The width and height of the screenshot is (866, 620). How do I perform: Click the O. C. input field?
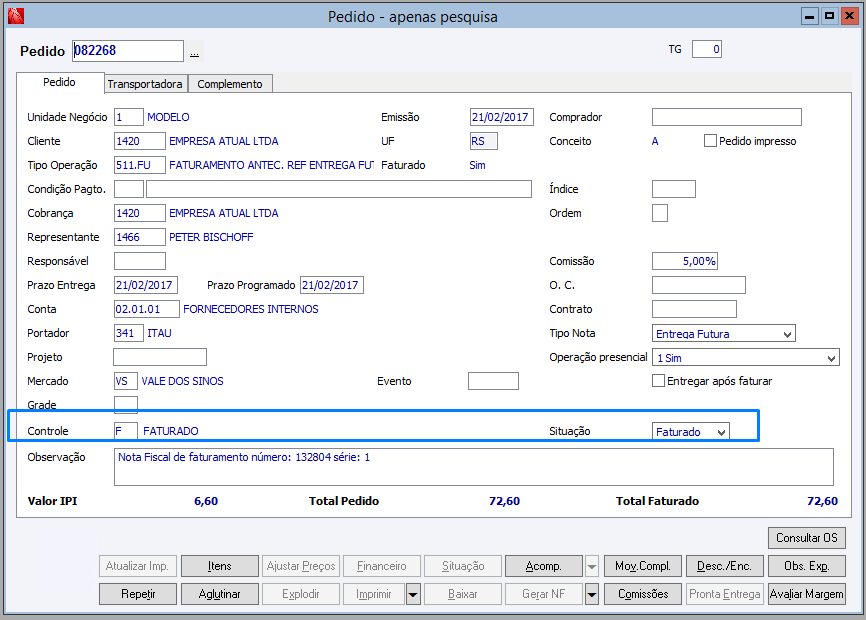(699, 285)
